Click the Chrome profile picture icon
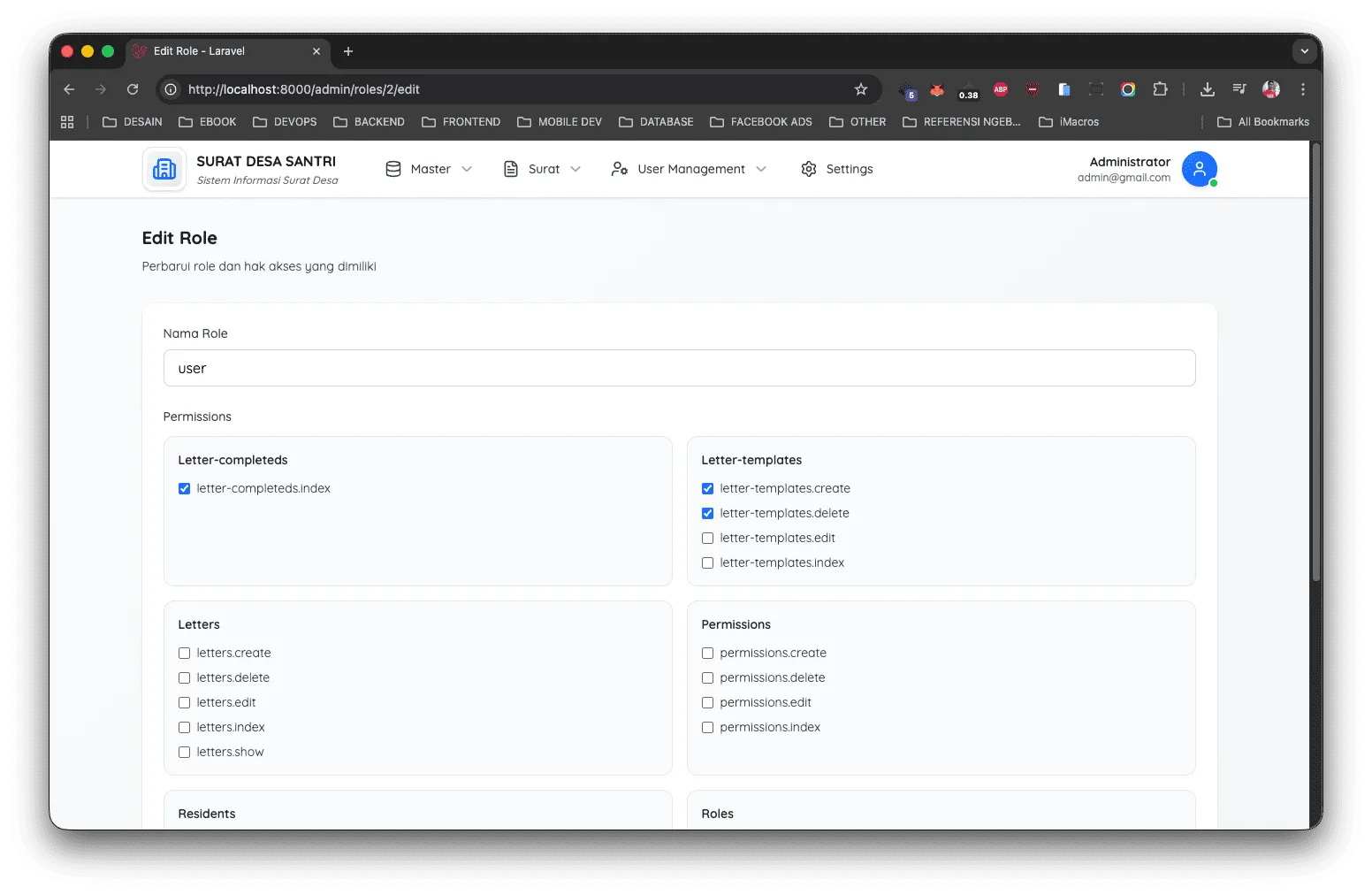This screenshot has height=895, width=1372. [x=1271, y=89]
